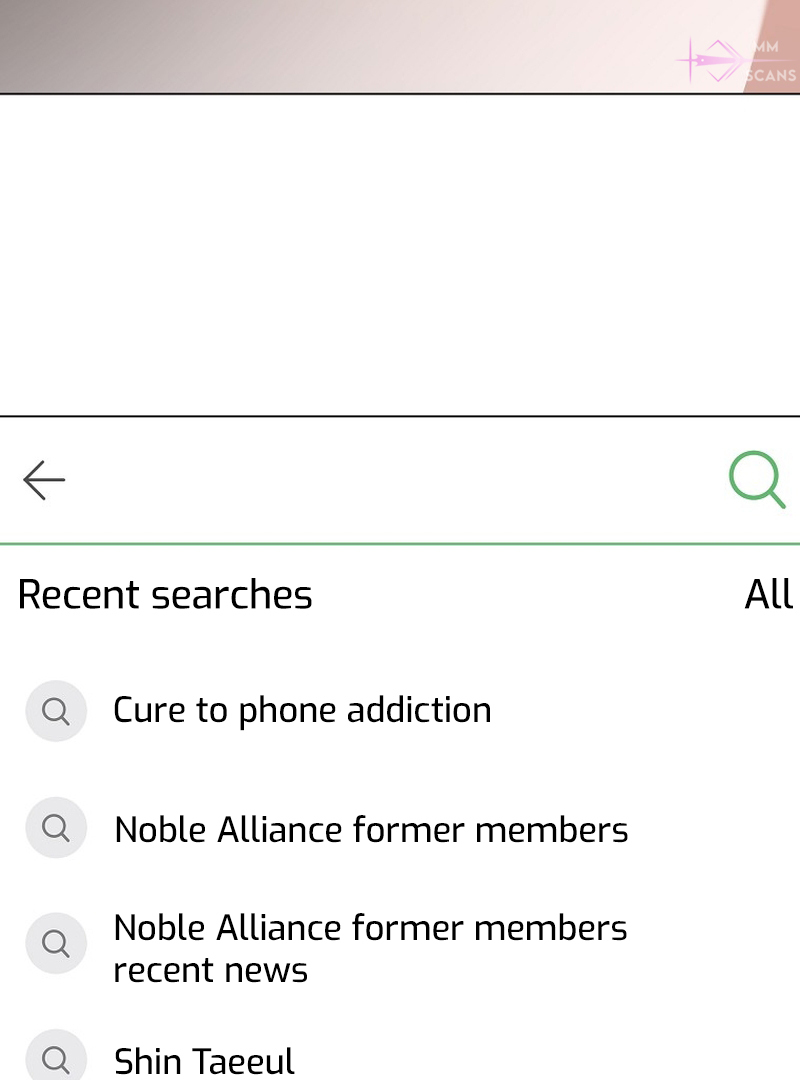Screen dimensions: 800x1080
Task: Tap the gradient image panel at the top
Action: [350, 45]
